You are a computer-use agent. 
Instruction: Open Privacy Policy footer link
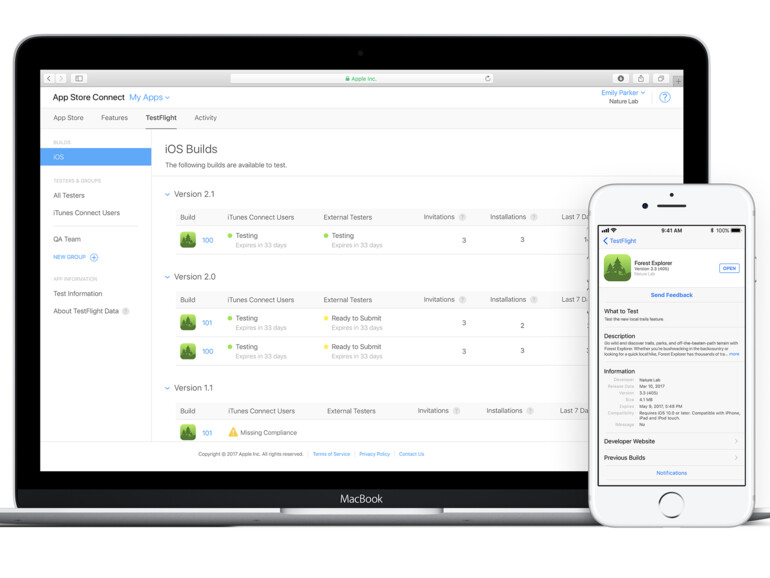pyautogui.click(x=374, y=454)
